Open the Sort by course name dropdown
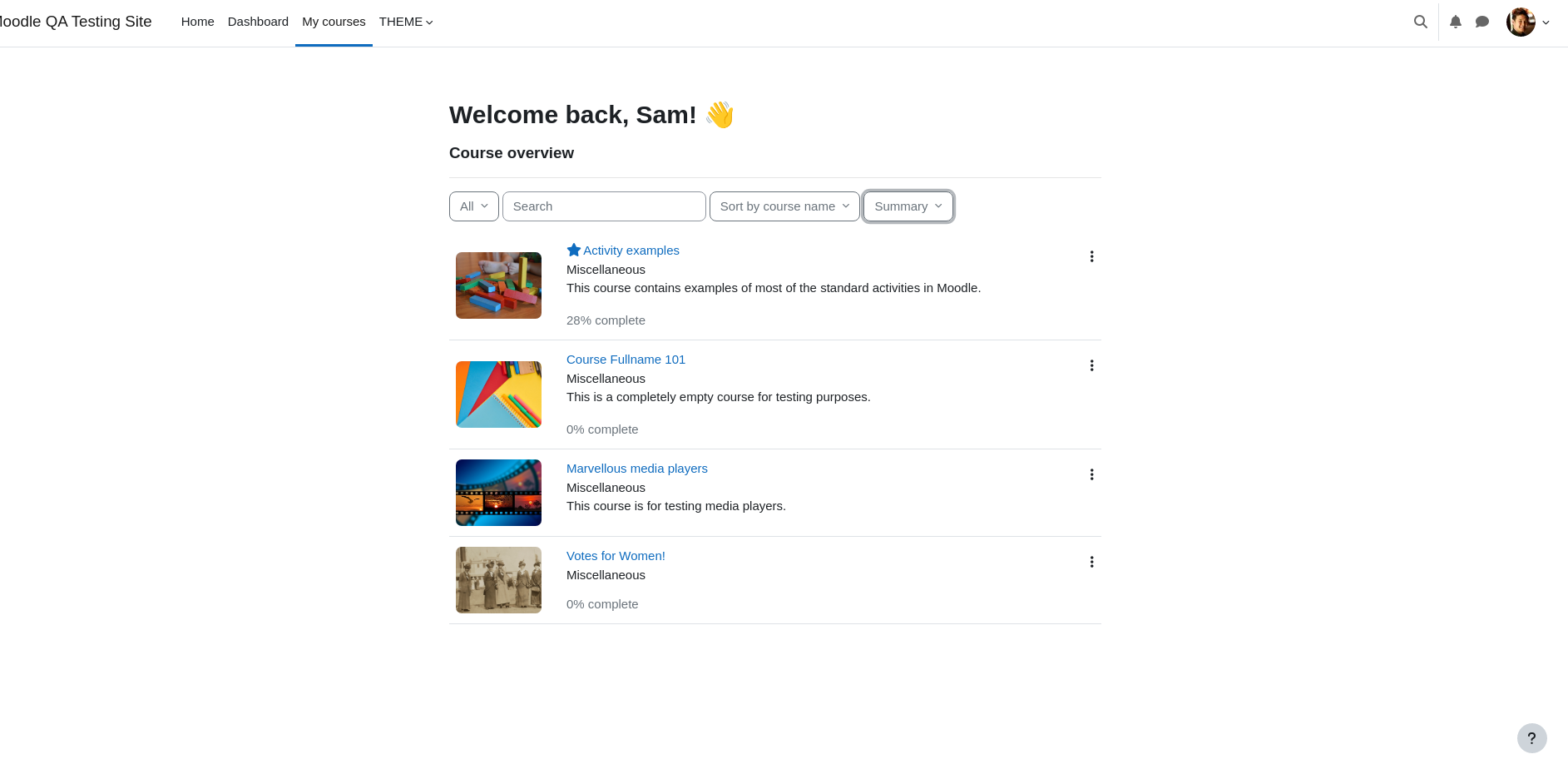 pyautogui.click(x=784, y=206)
